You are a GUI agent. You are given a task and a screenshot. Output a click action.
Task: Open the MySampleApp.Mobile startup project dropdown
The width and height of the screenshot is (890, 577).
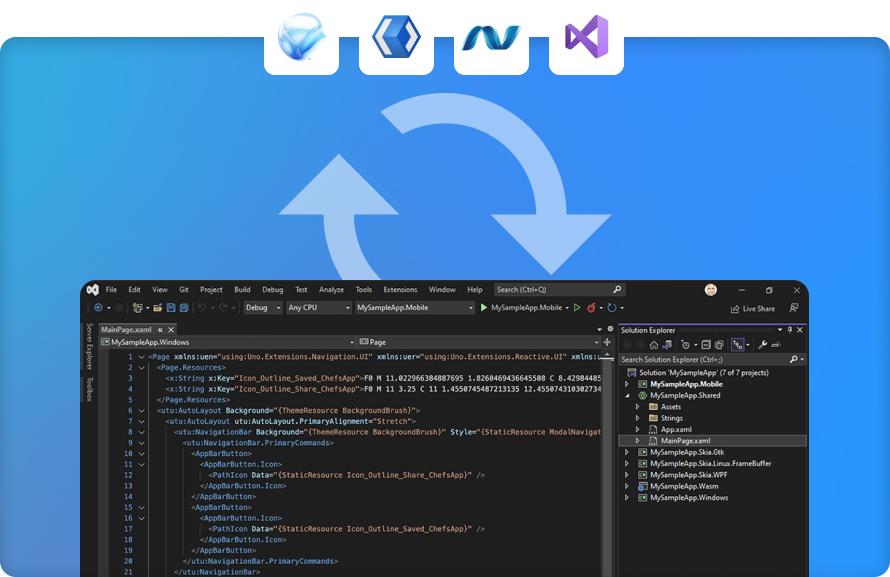pos(415,308)
